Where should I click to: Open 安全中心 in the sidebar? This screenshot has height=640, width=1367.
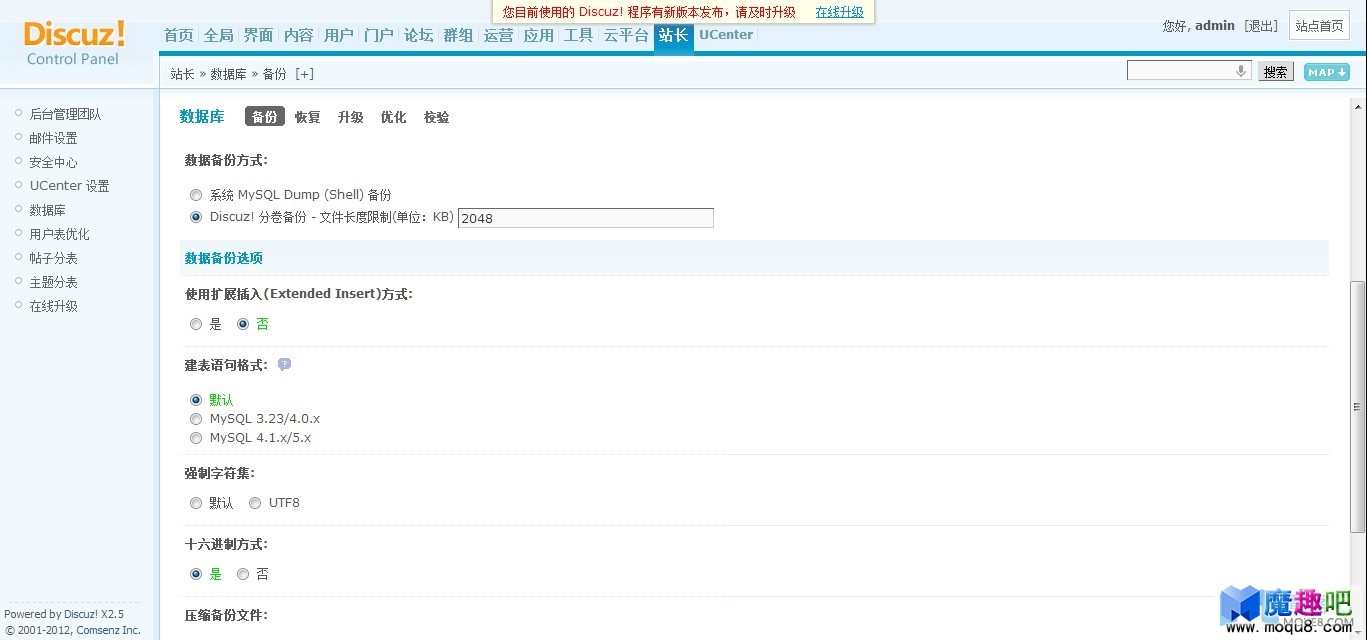[x=53, y=162]
